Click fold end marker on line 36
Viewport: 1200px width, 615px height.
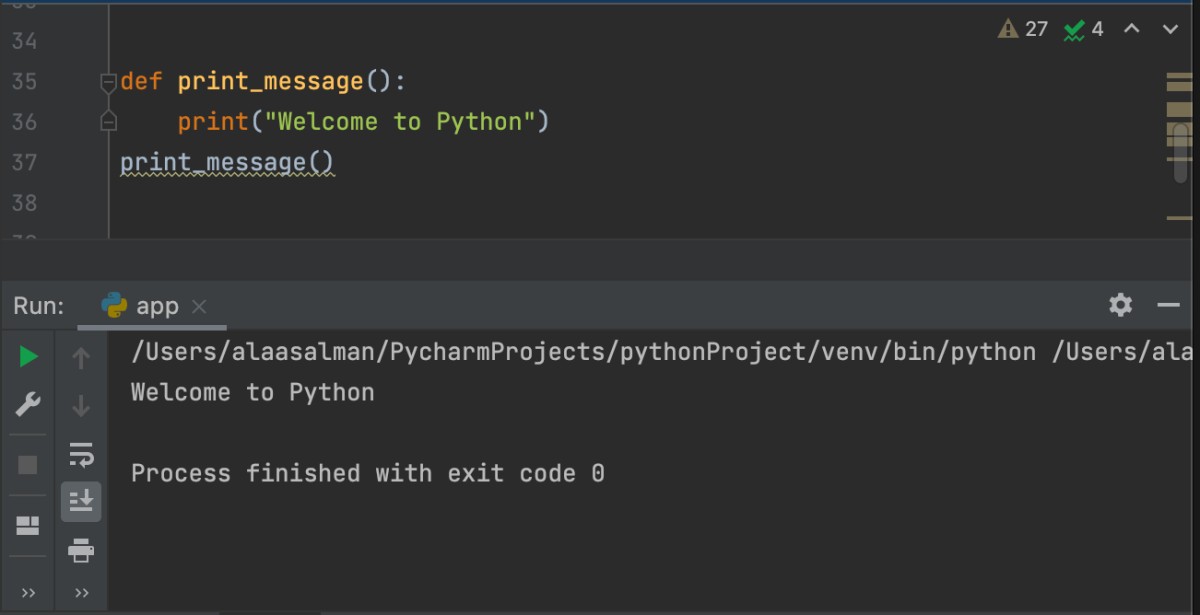coord(109,122)
